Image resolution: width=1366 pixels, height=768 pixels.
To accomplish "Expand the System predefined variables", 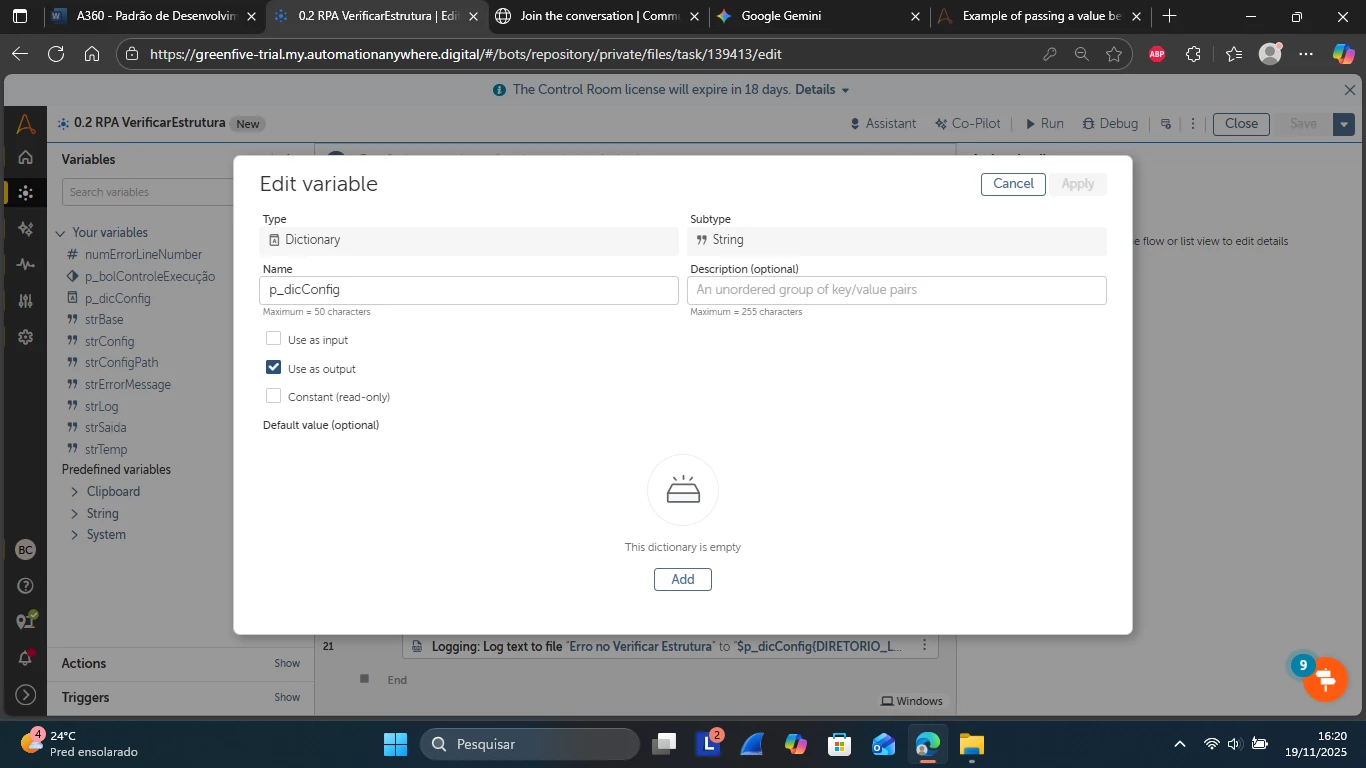I will click(x=75, y=535).
